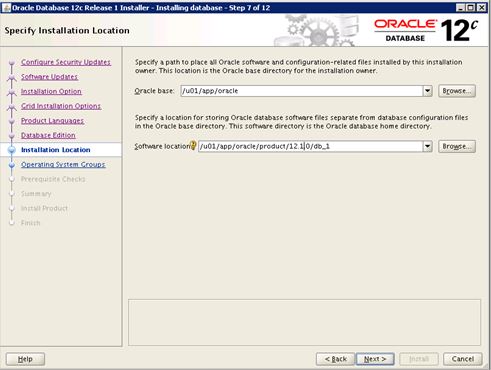Click the Operating System Groups step bullet

[12, 165]
